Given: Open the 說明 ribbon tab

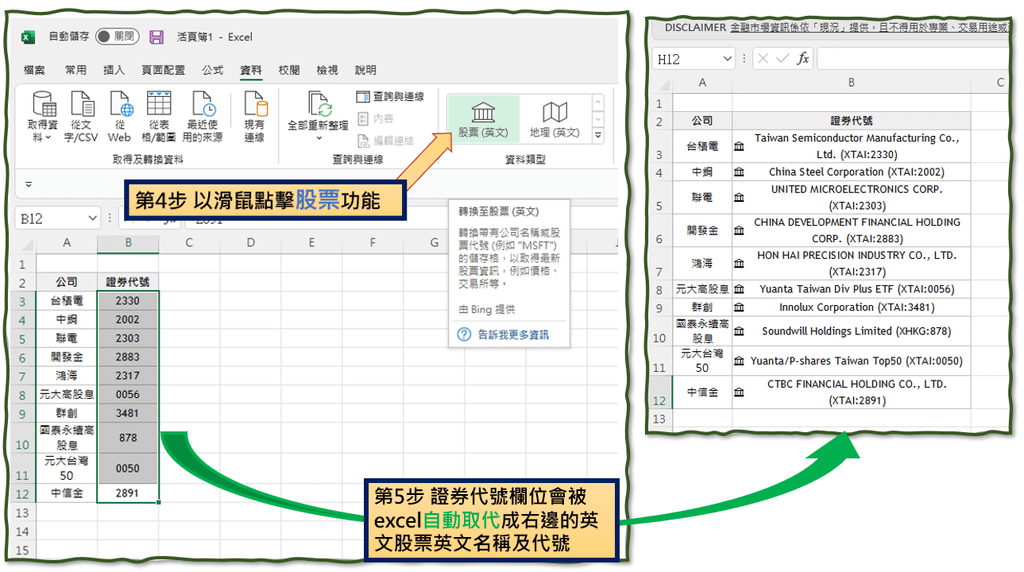Looking at the screenshot, I should point(366,70).
